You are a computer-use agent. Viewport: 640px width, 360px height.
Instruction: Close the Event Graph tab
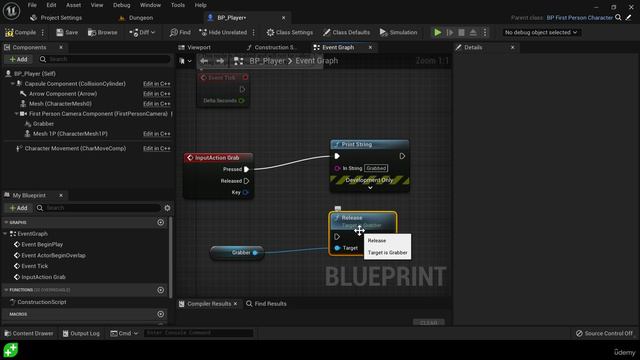tap(370, 48)
